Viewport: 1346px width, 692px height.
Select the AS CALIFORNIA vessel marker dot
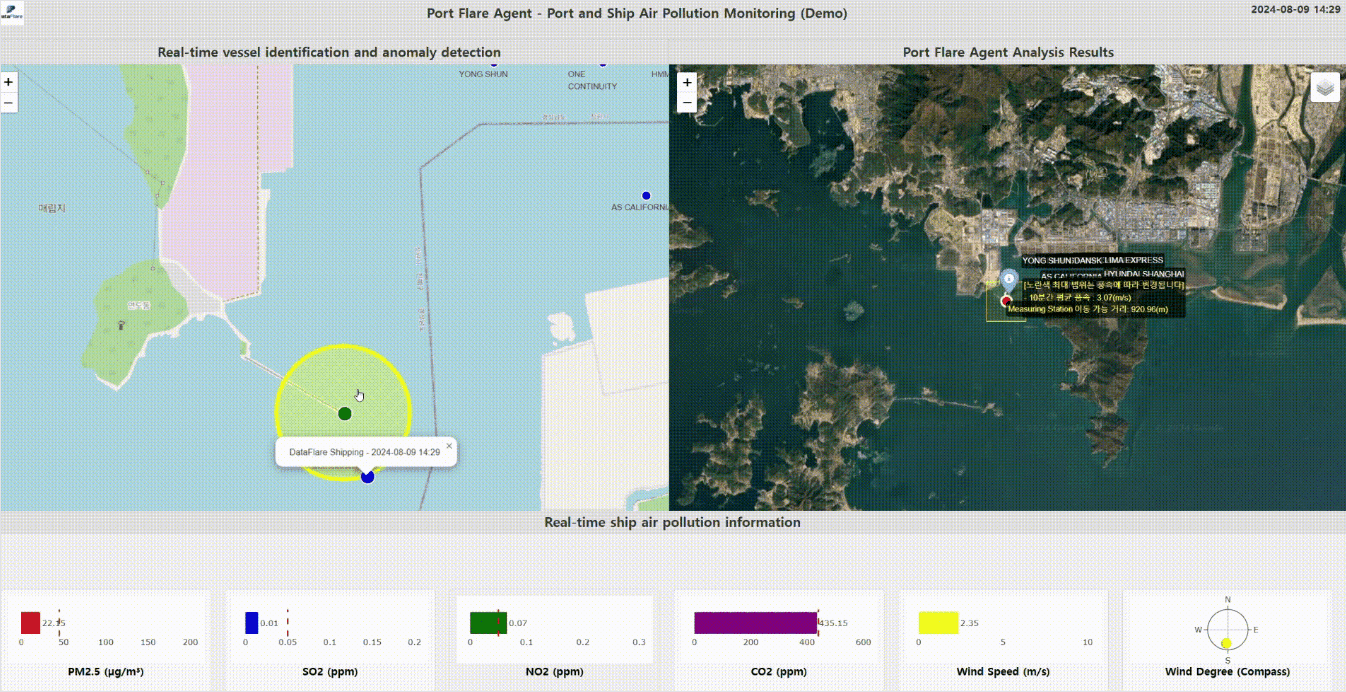646,196
